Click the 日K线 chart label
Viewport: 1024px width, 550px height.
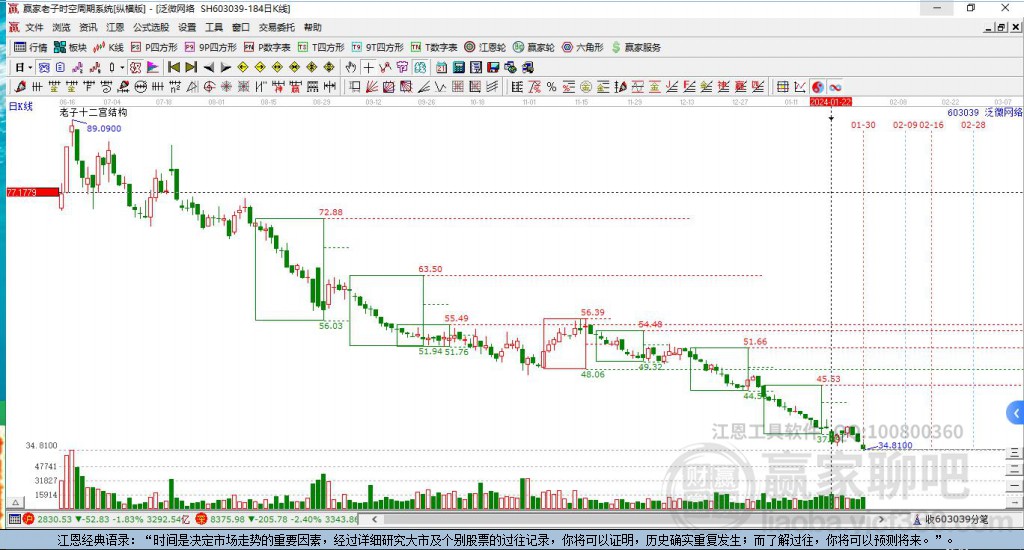[20, 106]
